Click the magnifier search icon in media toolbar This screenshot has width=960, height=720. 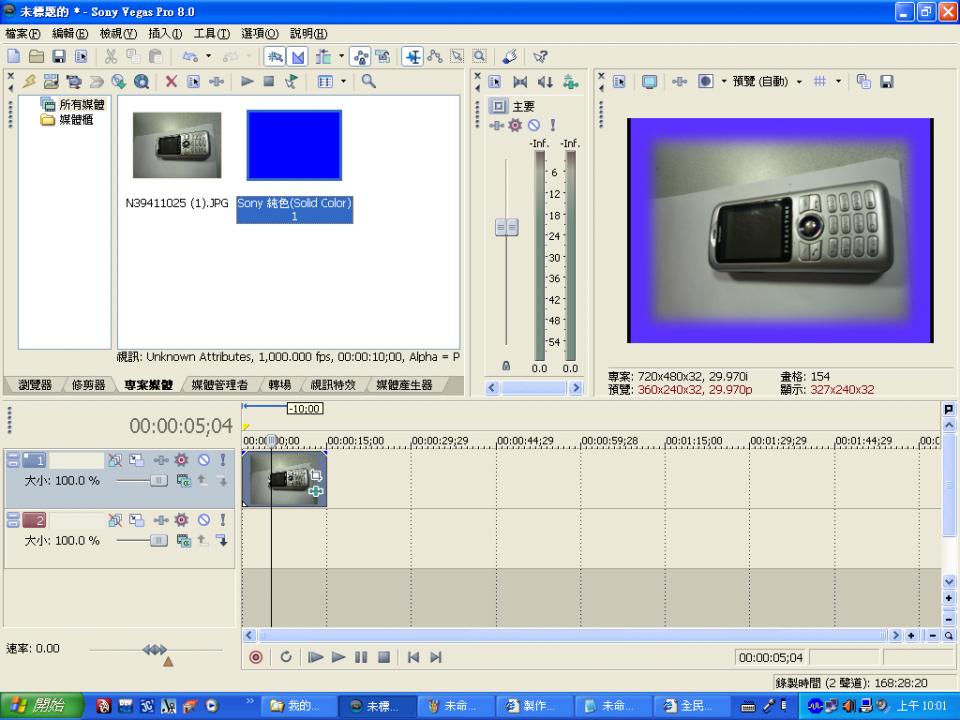(x=368, y=82)
